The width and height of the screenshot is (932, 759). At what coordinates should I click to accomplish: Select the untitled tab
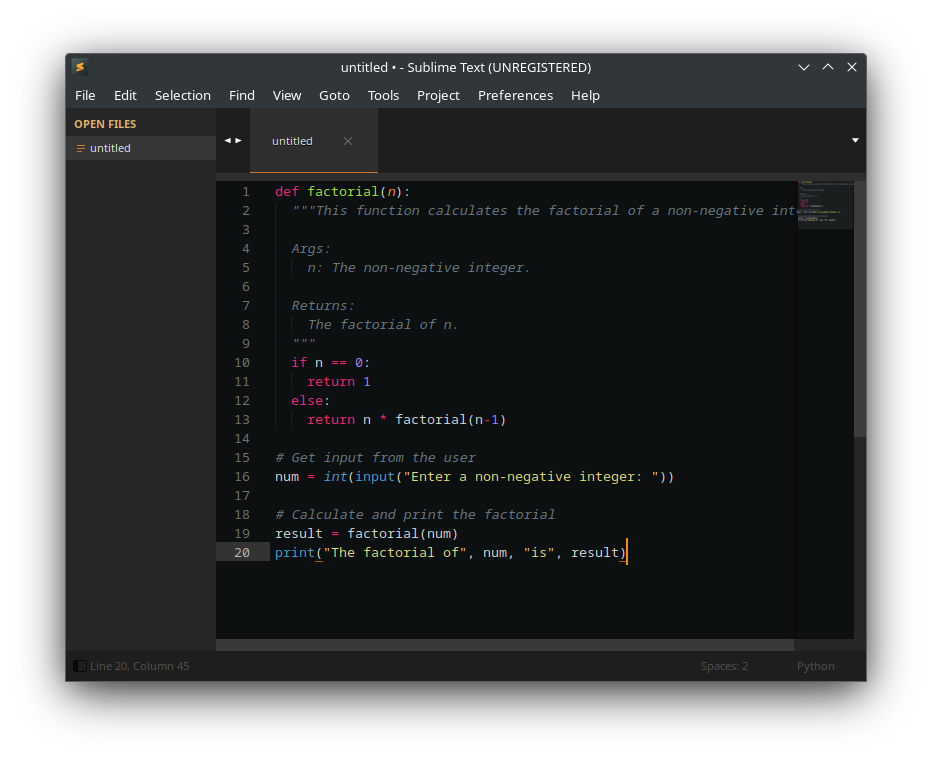[x=292, y=140]
